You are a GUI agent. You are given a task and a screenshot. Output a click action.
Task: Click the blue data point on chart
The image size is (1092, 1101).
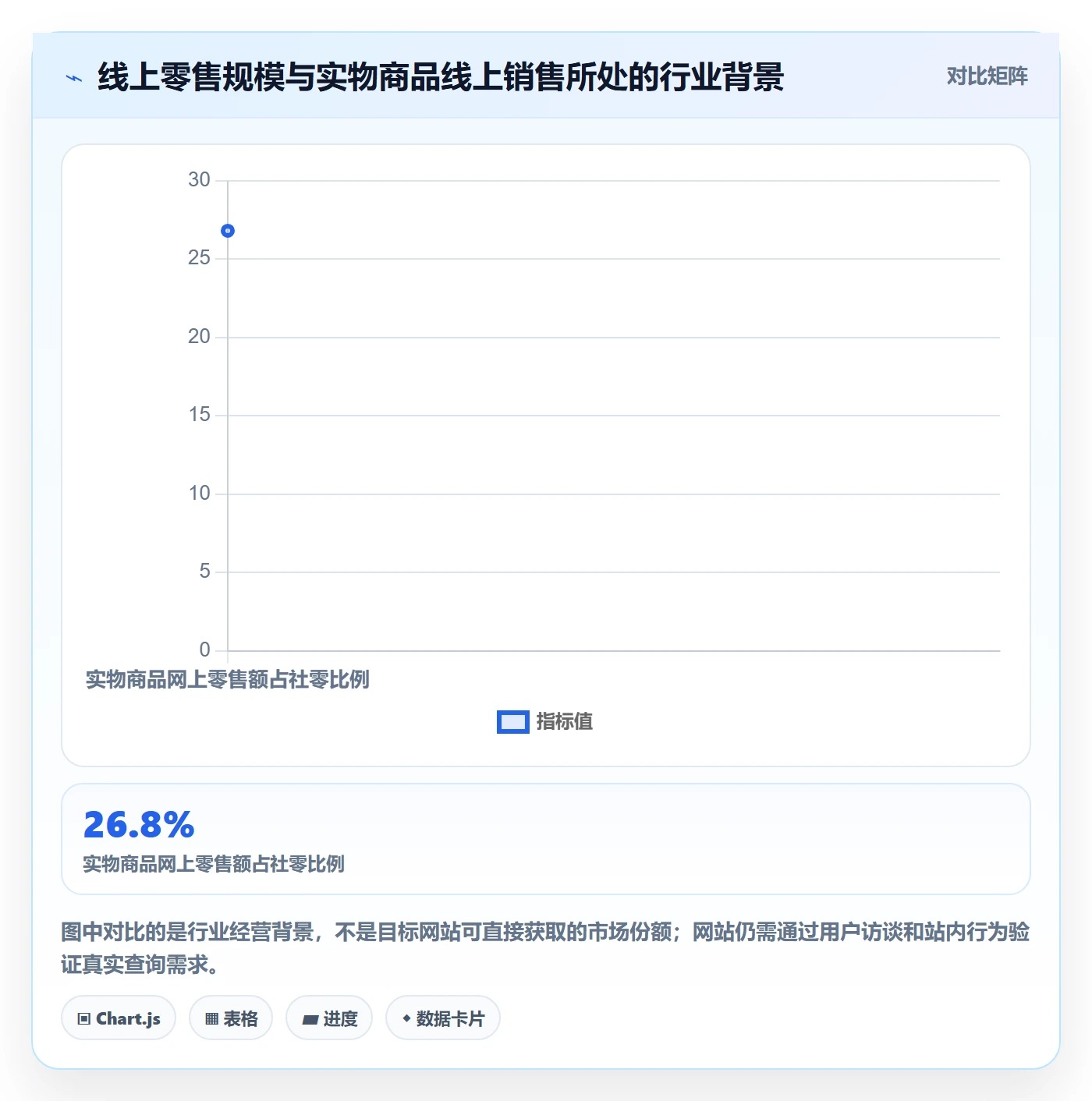228,231
